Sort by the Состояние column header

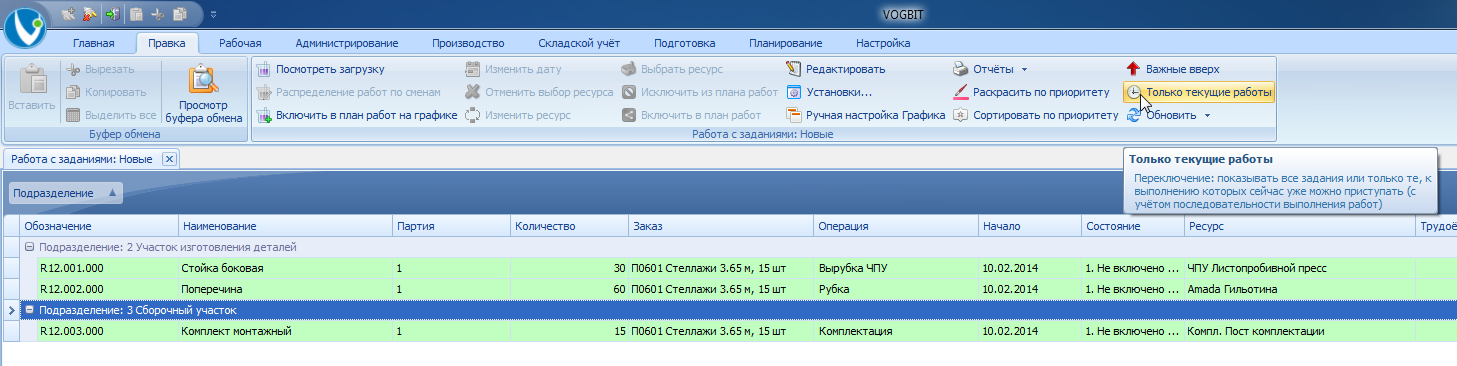click(1133, 226)
